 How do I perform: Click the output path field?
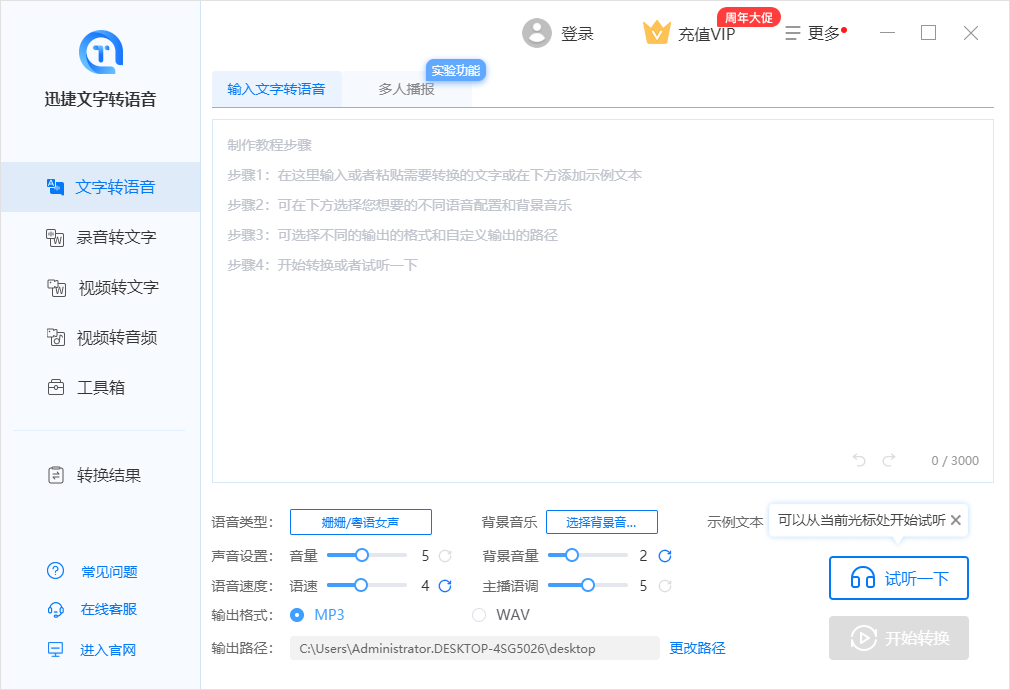click(x=475, y=648)
